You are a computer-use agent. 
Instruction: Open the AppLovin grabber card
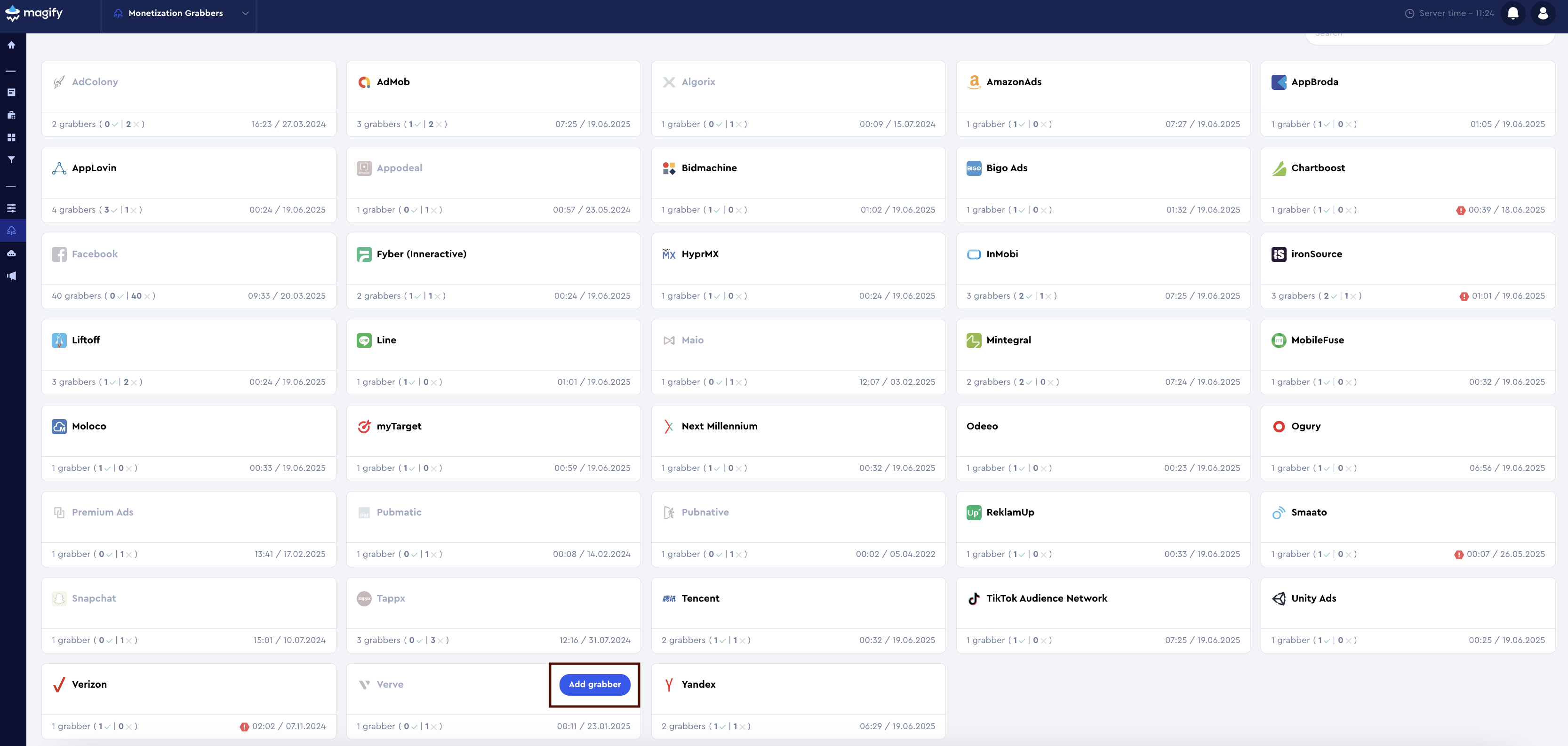[x=189, y=173]
